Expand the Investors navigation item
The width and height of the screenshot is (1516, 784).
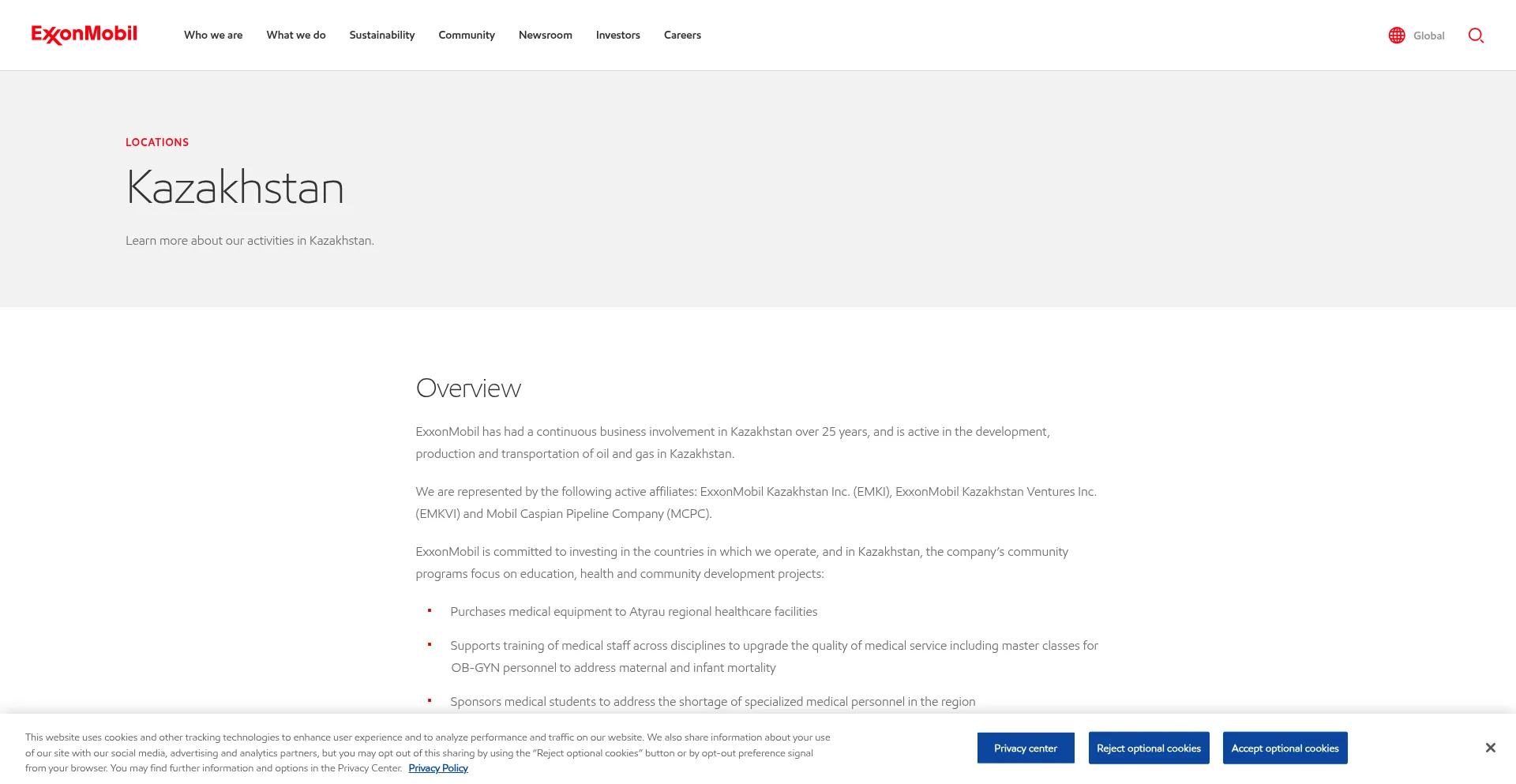pos(617,36)
